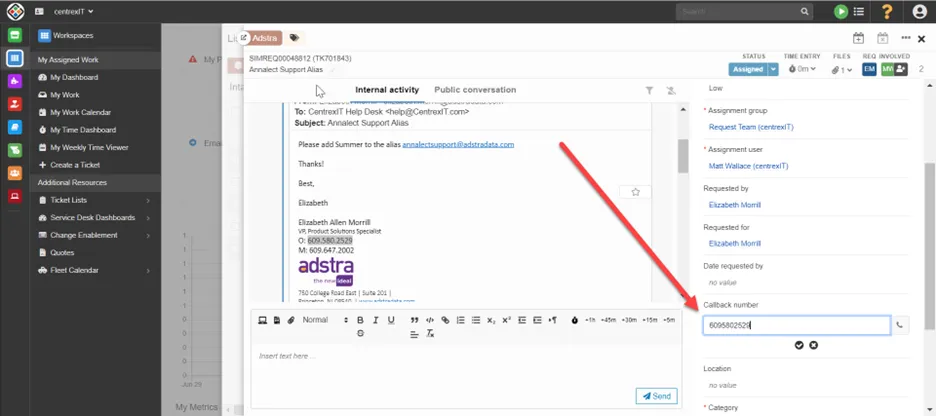Click the search magnifier icon

[x=805, y=11]
